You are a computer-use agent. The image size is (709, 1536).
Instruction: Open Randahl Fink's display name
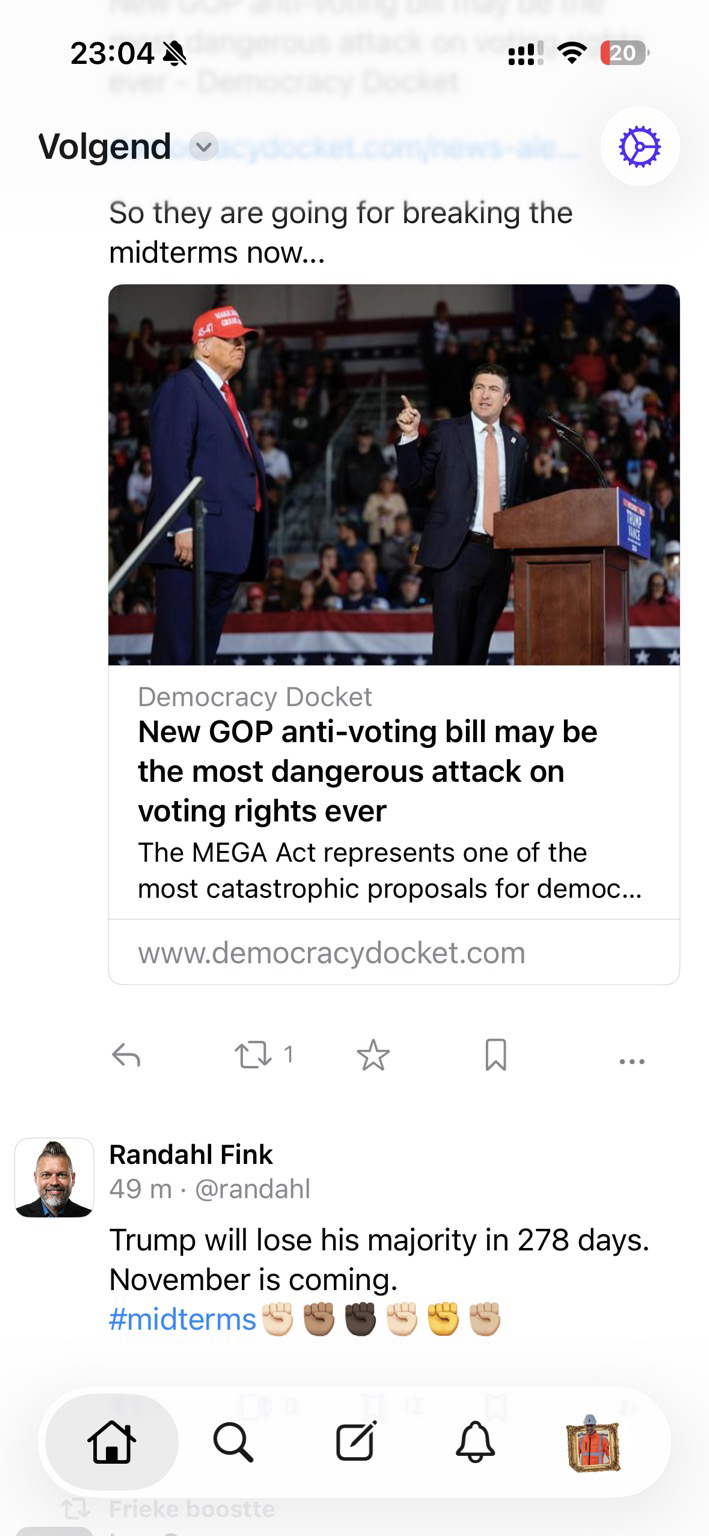tap(190, 1154)
